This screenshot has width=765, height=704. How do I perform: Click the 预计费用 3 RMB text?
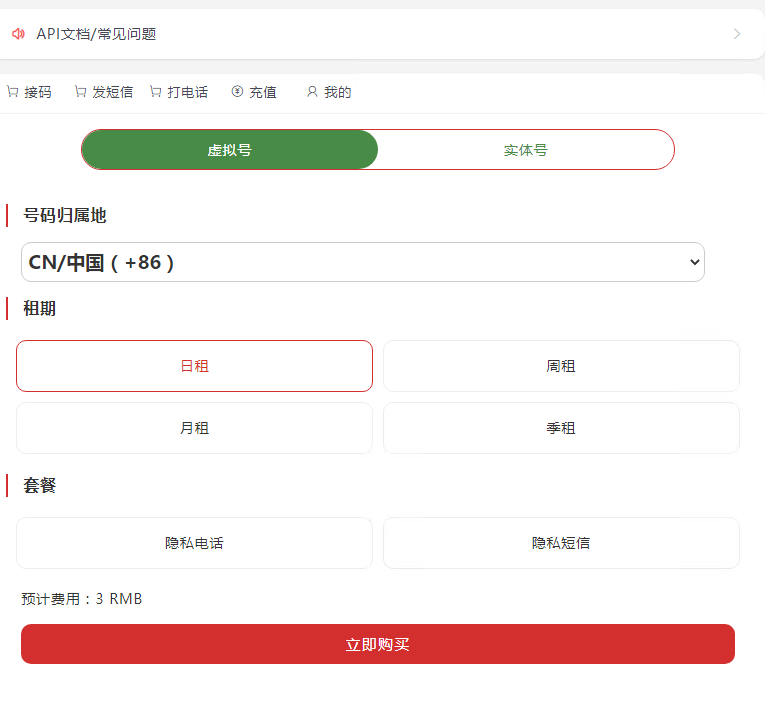click(82, 599)
